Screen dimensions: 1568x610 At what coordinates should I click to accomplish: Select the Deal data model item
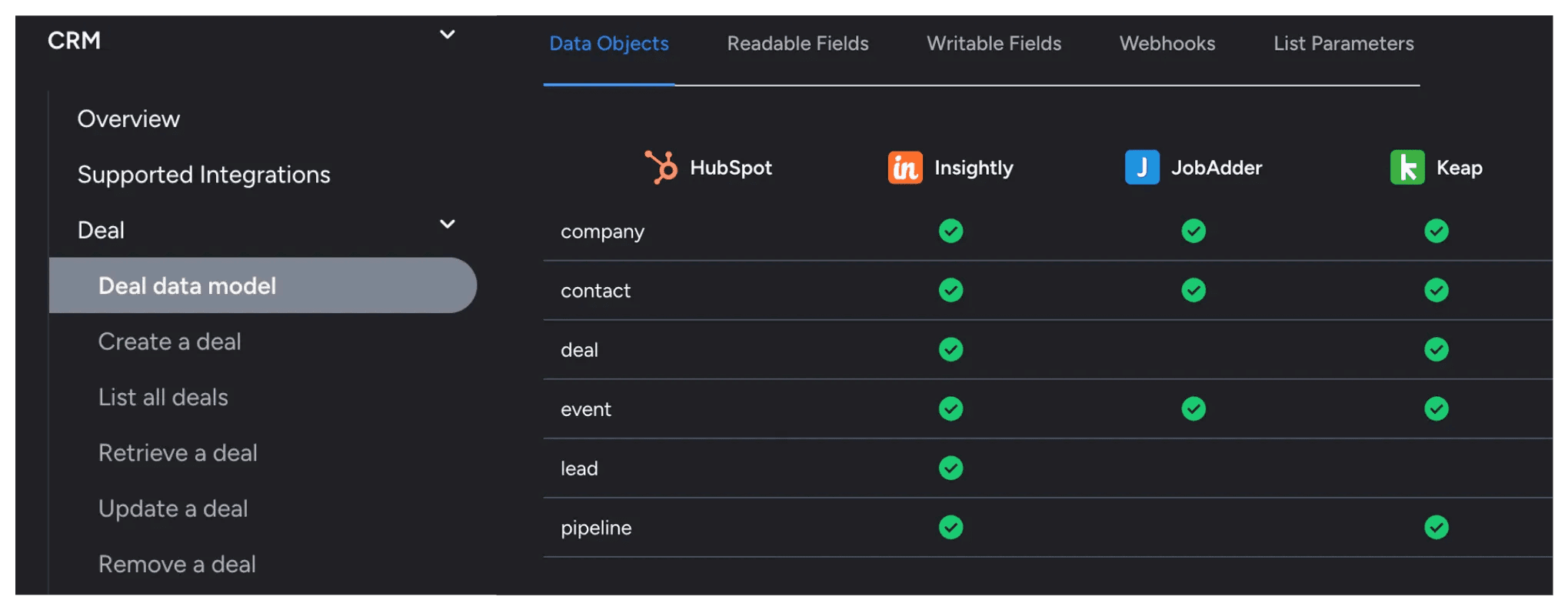pyautogui.click(x=187, y=285)
